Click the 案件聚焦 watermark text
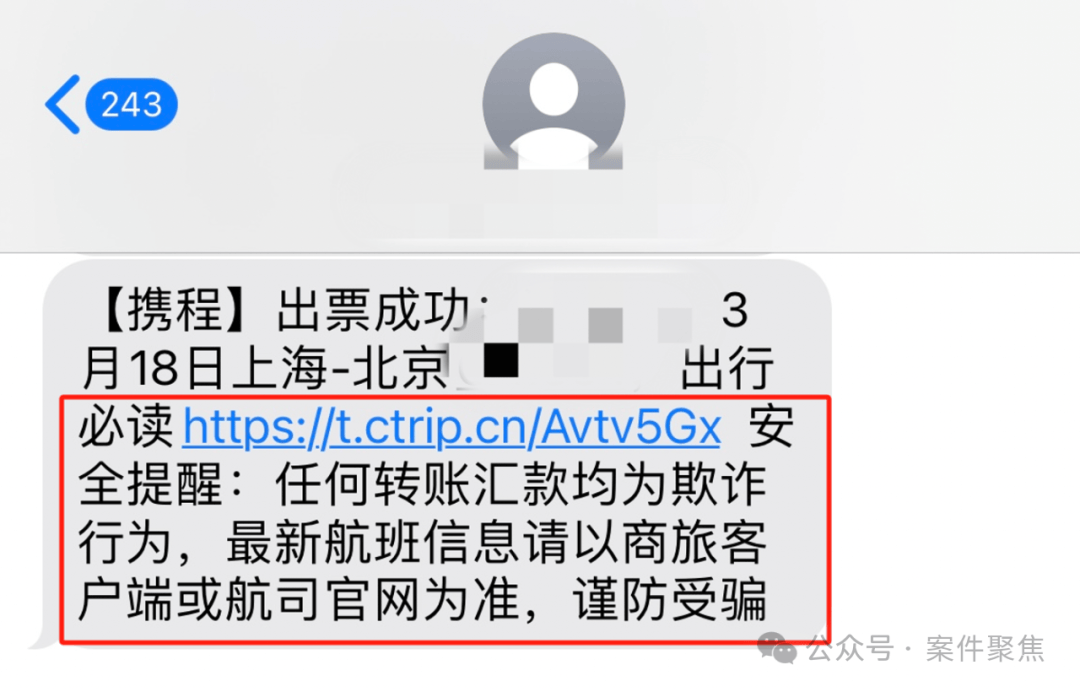Viewport: 1080px width, 692px height. pos(985,649)
